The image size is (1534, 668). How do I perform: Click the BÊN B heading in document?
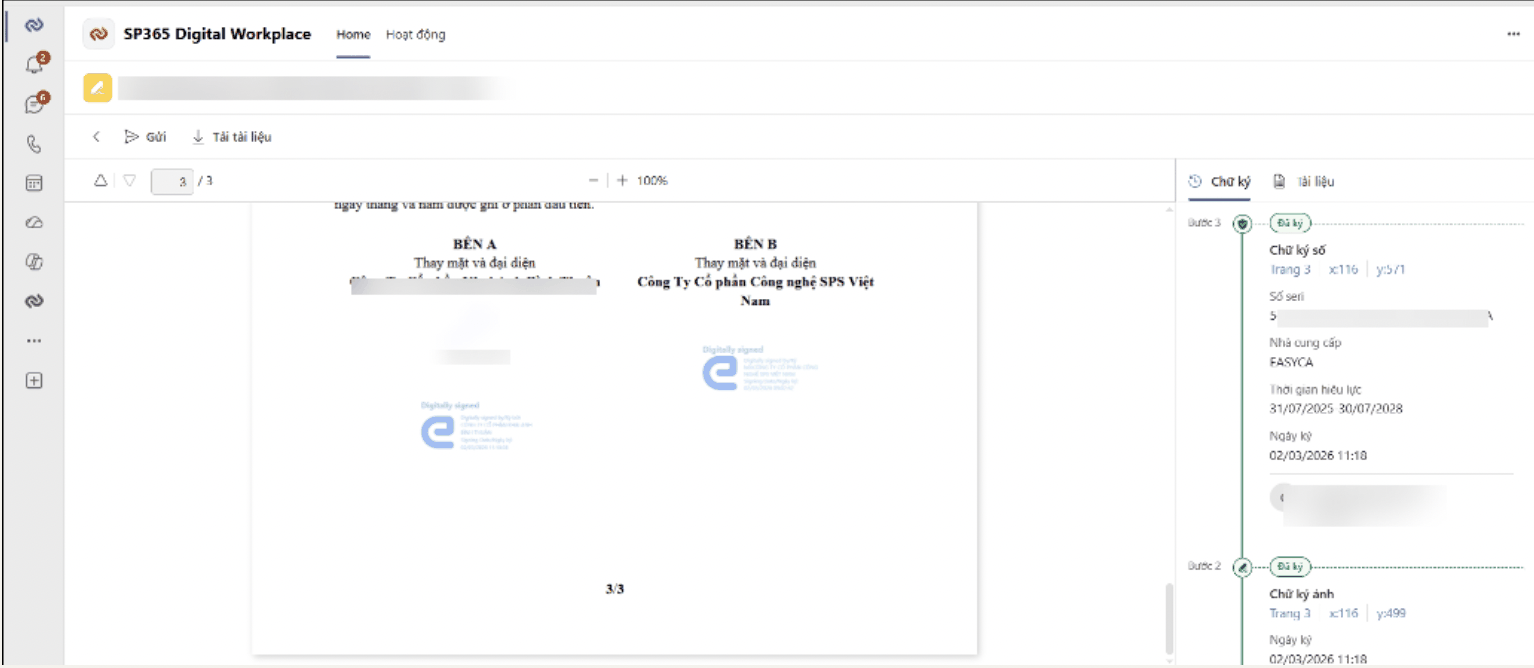pyautogui.click(x=756, y=244)
